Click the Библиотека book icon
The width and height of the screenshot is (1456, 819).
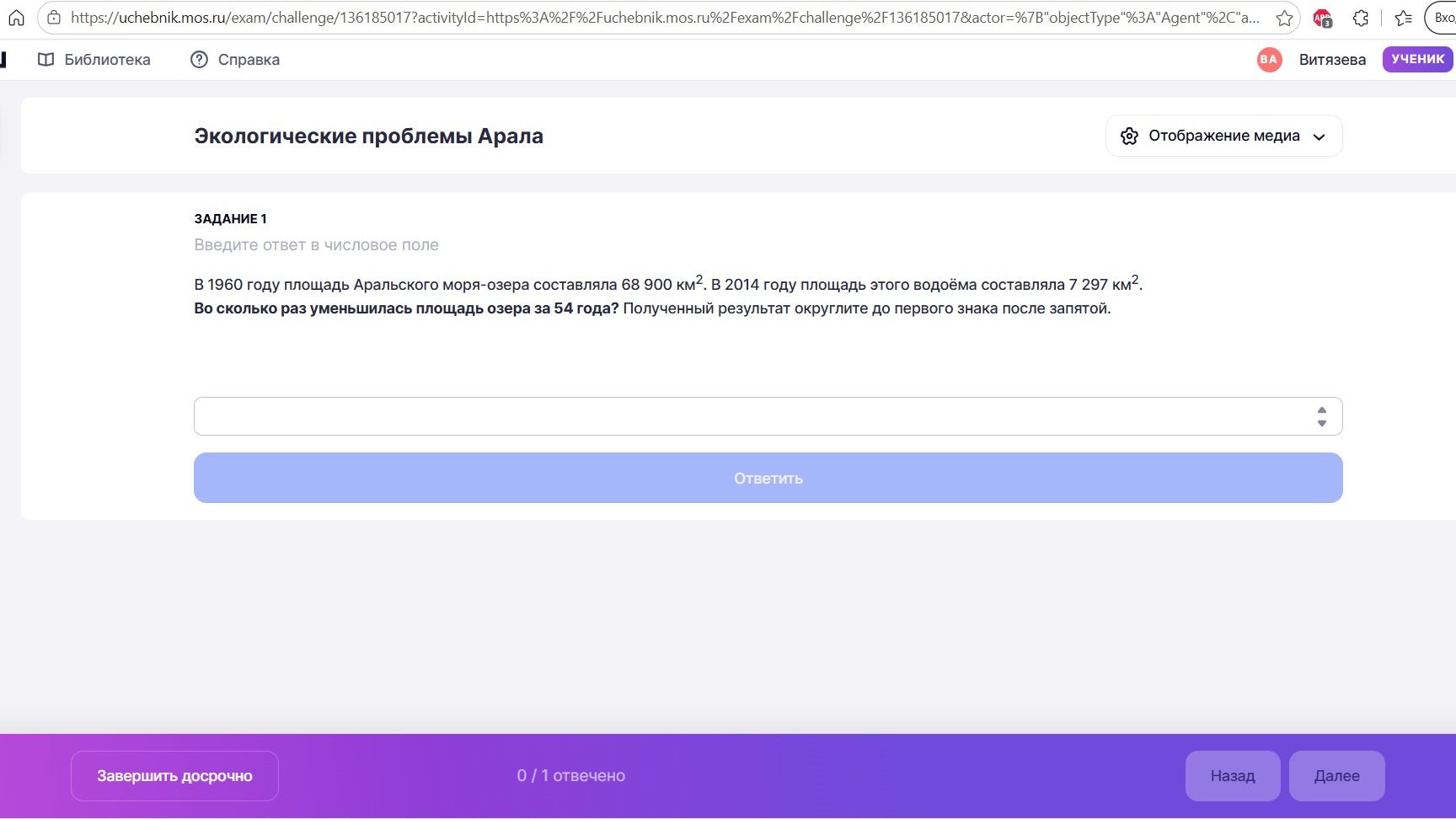[46, 59]
